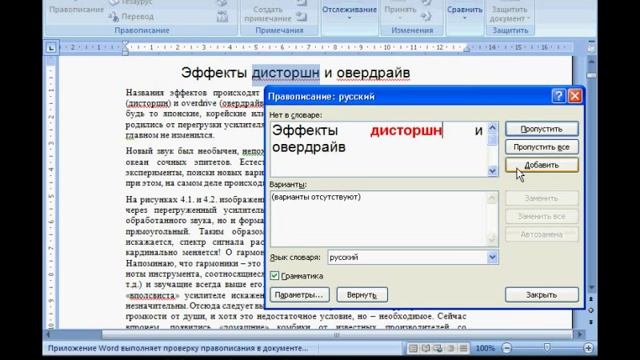The height and width of the screenshot is (360, 640).
Task: Open the Отслеживание ribbon dropdown
Action: (349, 12)
